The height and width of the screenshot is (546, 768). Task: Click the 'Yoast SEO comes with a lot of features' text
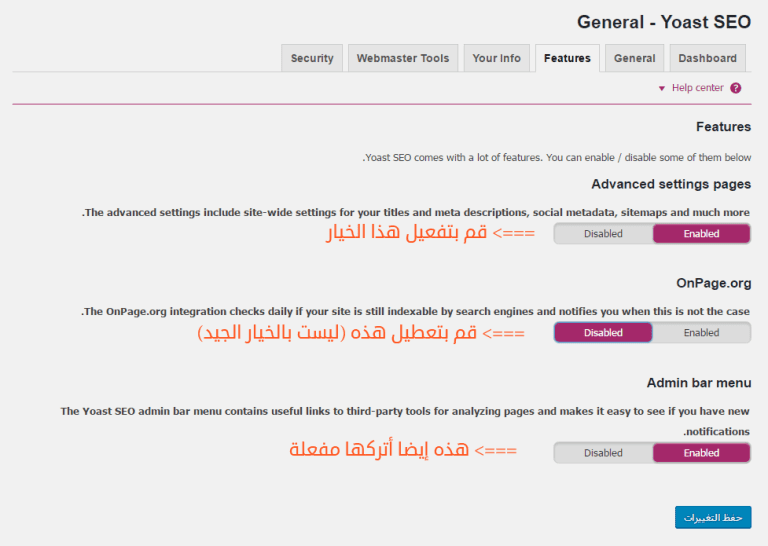[x=556, y=158]
